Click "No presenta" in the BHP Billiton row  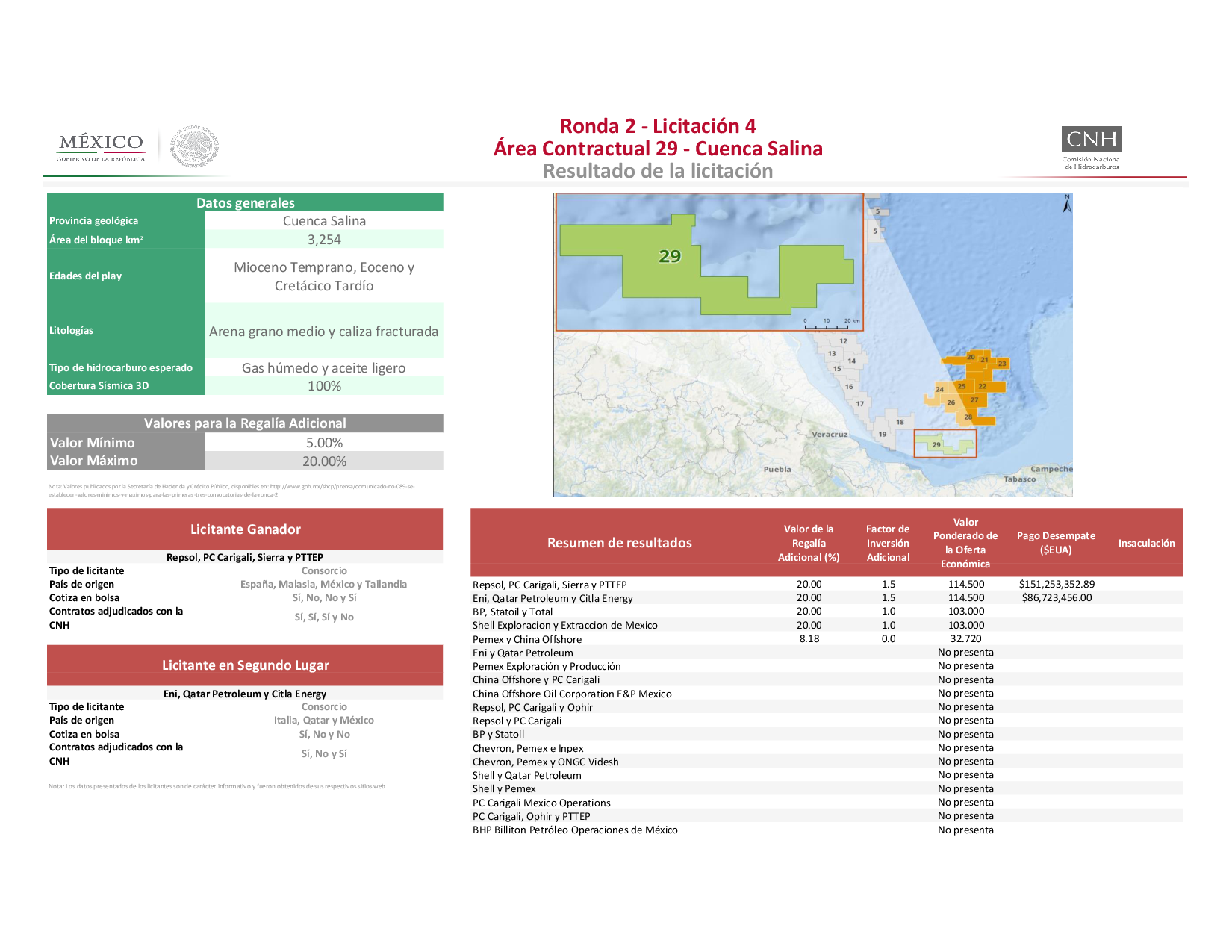click(965, 830)
